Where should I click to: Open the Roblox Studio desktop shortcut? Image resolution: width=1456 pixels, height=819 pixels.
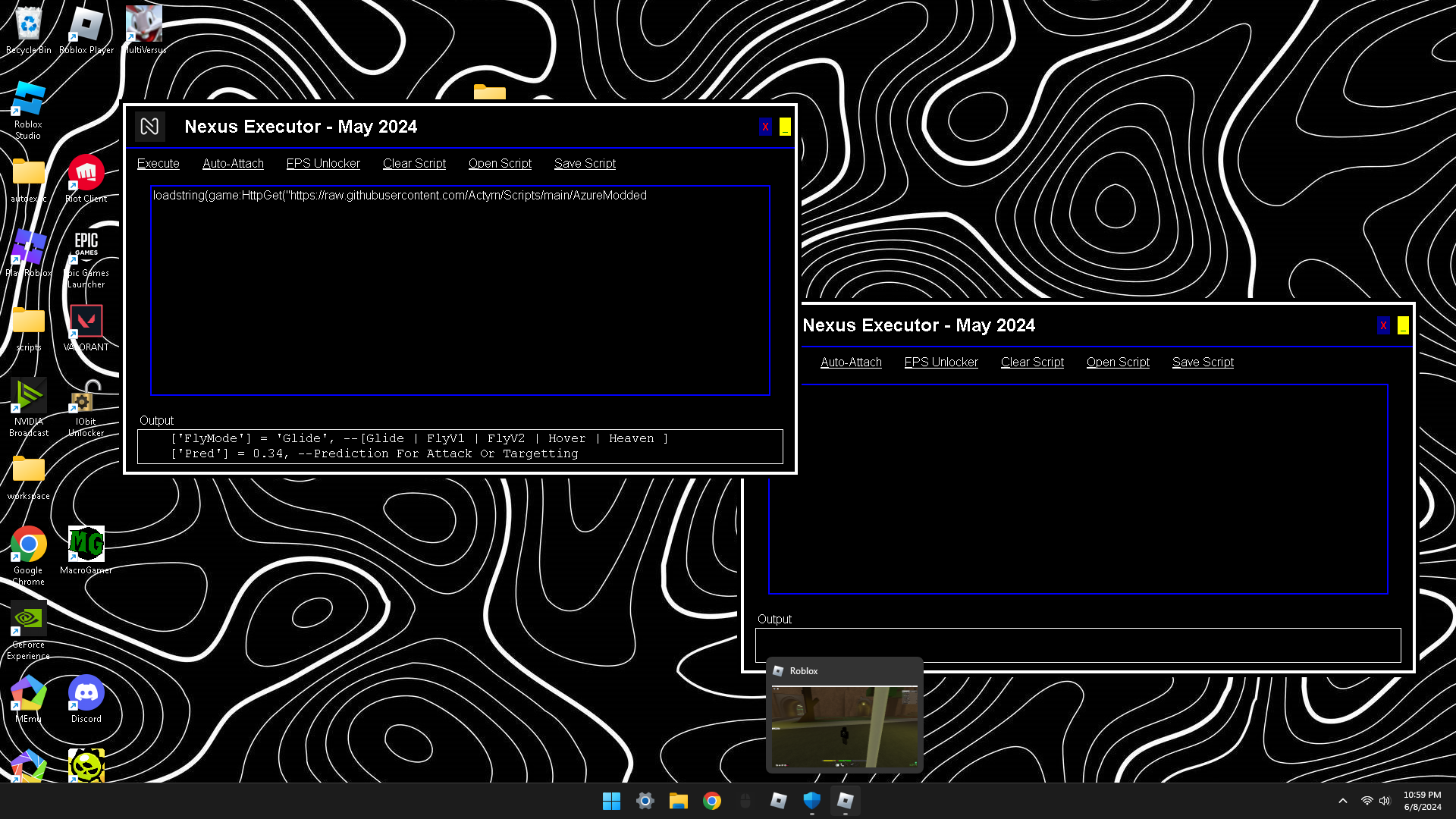click(x=28, y=99)
